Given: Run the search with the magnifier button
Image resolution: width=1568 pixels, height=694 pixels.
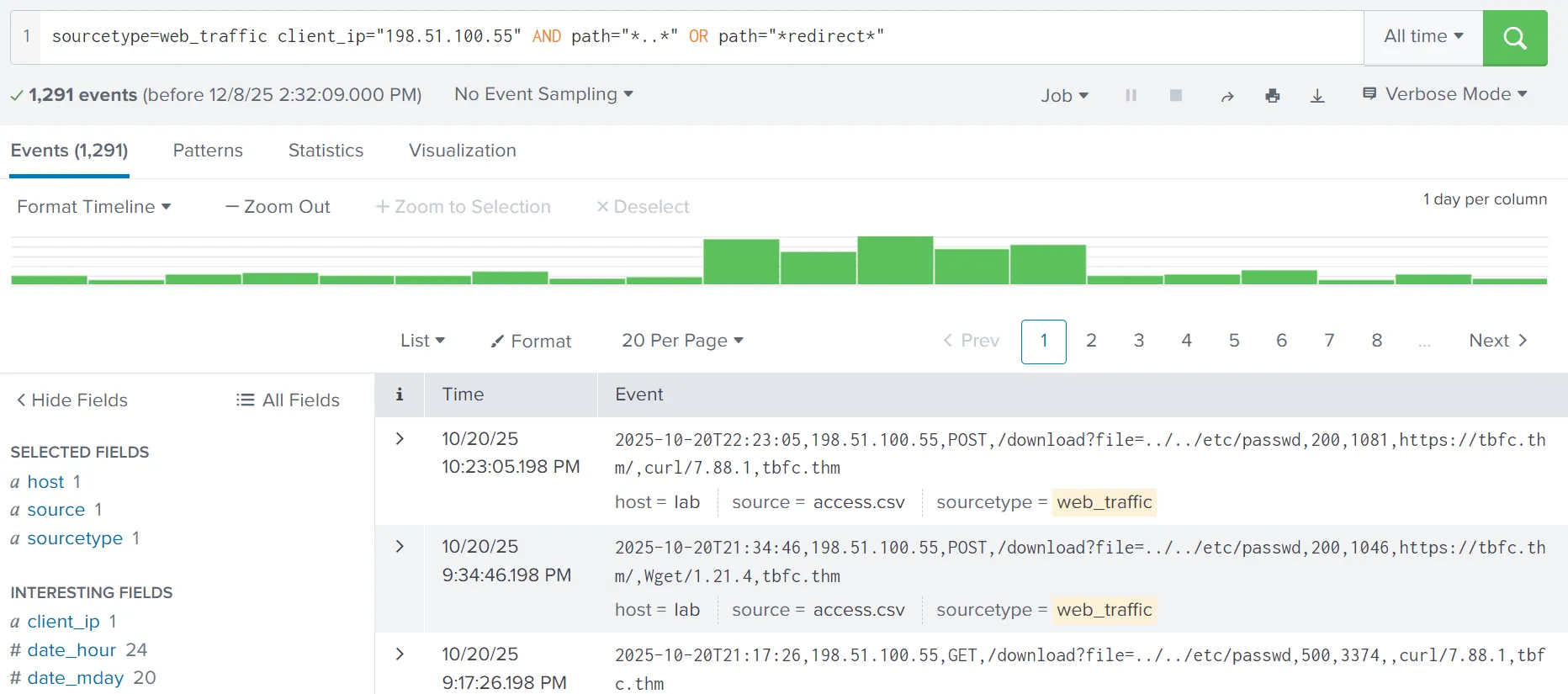Looking at the screenshot, I should (1515, 38).
